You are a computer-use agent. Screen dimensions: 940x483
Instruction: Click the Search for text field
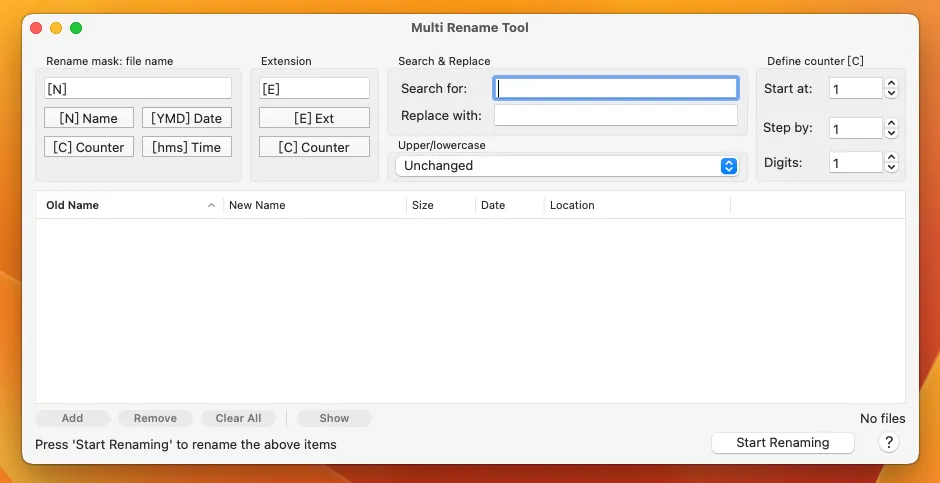(x=616, y=88)
